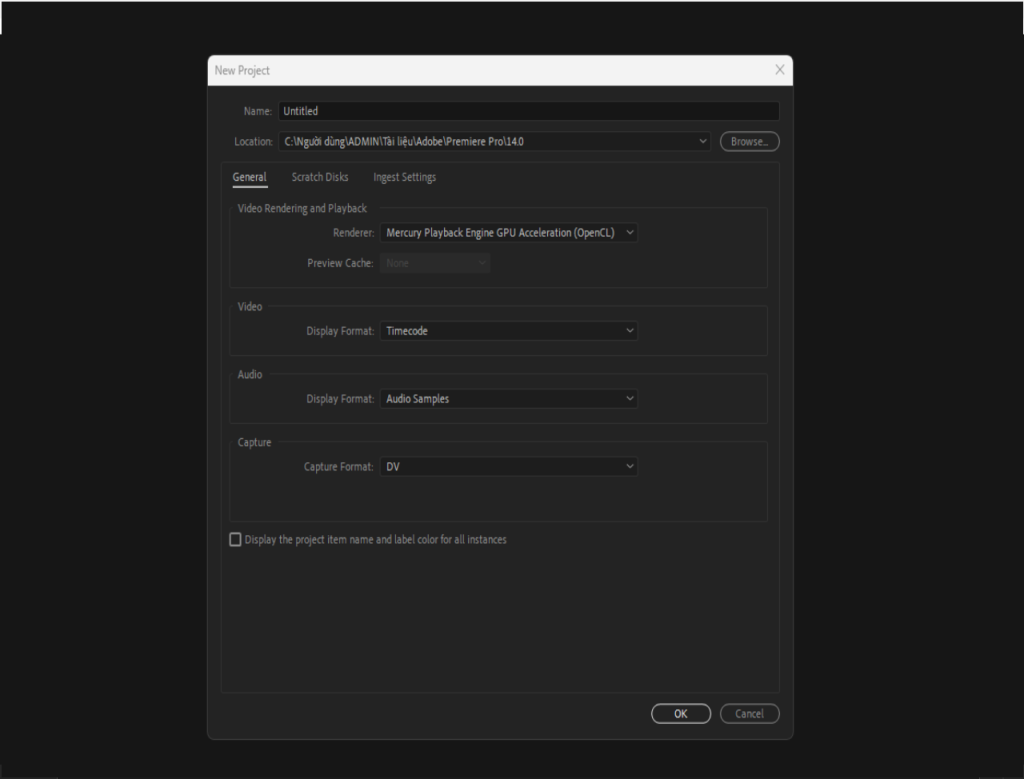Click the Capture Format chevron arrow
1024x779 pixels.
[629, 467]
